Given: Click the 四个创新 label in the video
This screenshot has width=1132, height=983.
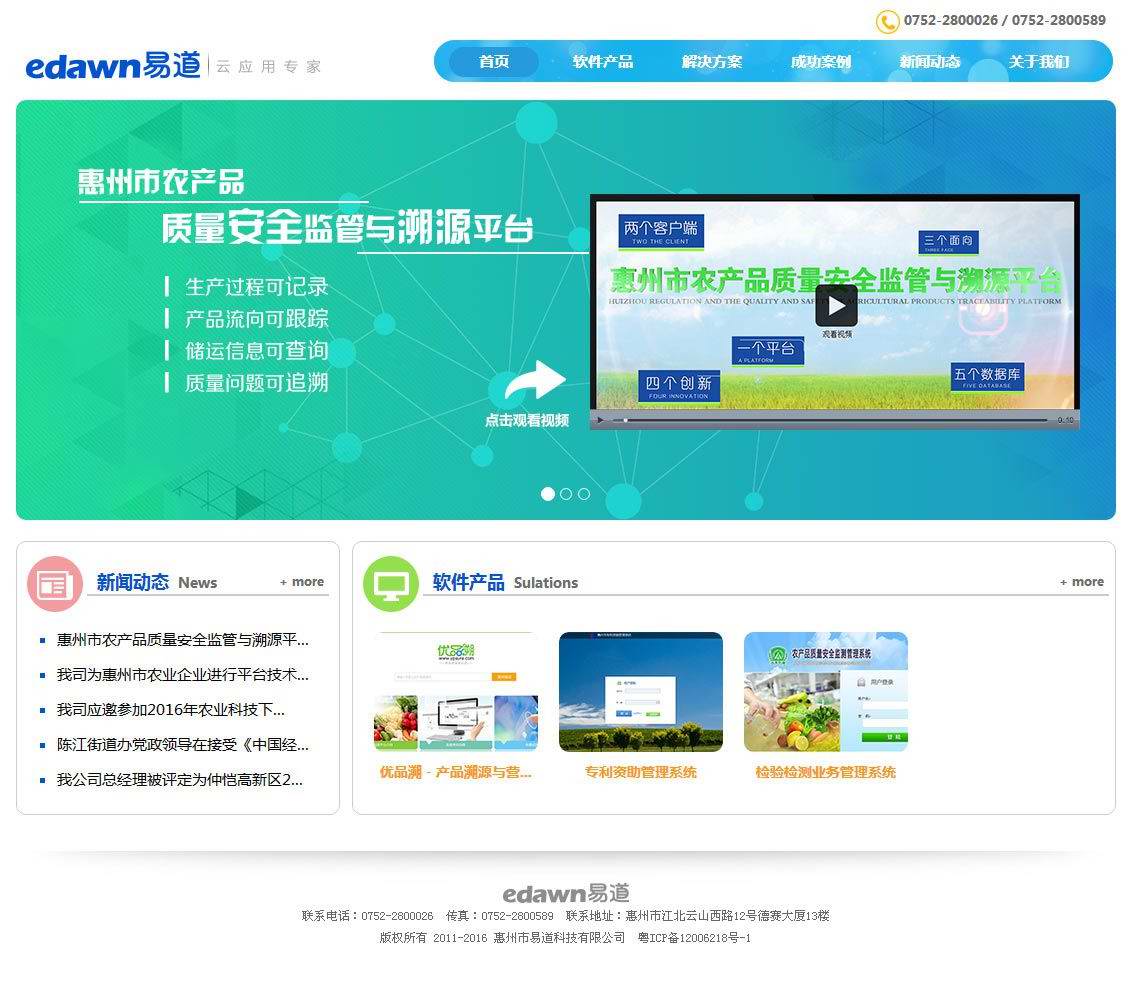Looking at the screenshot, I should [x=679, y=386].
